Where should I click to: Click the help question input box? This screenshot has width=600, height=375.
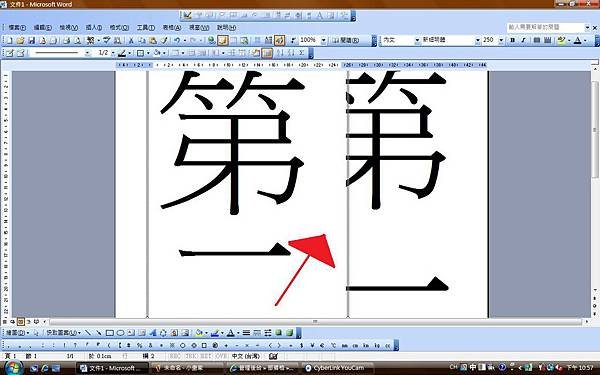(546, 27)
